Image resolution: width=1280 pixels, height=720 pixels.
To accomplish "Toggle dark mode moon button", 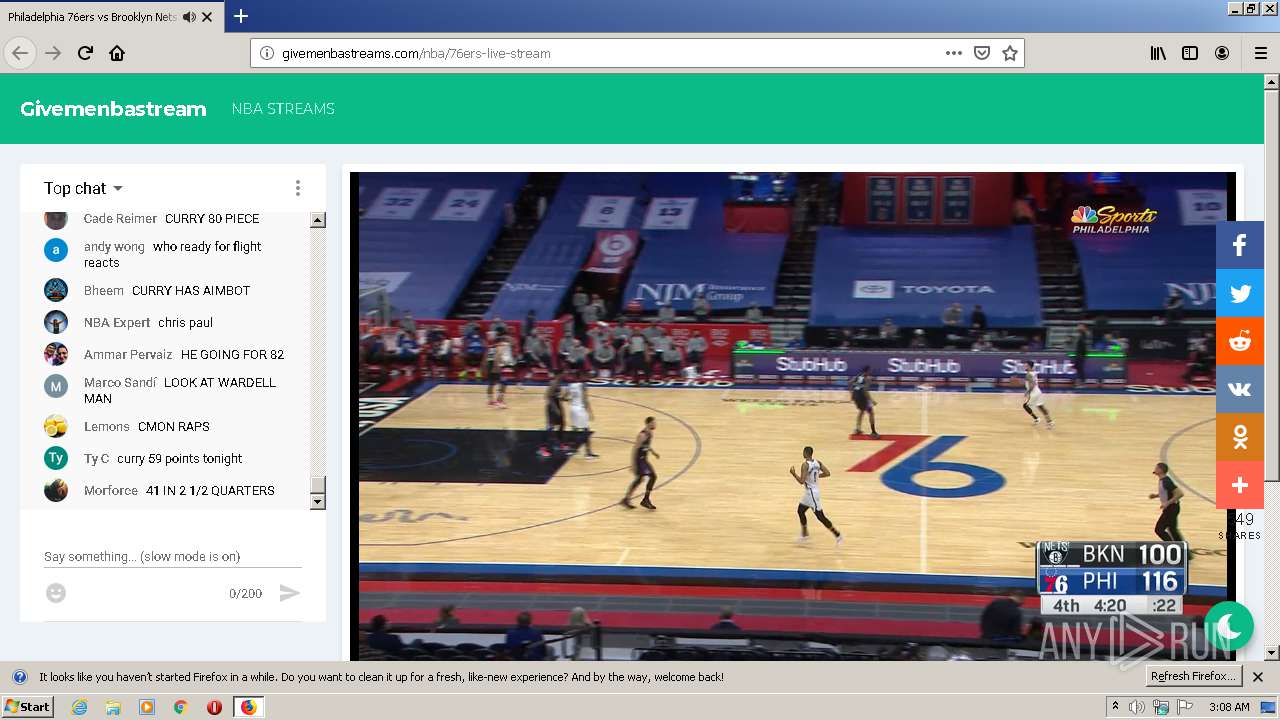I will (x=1229, y=626).
